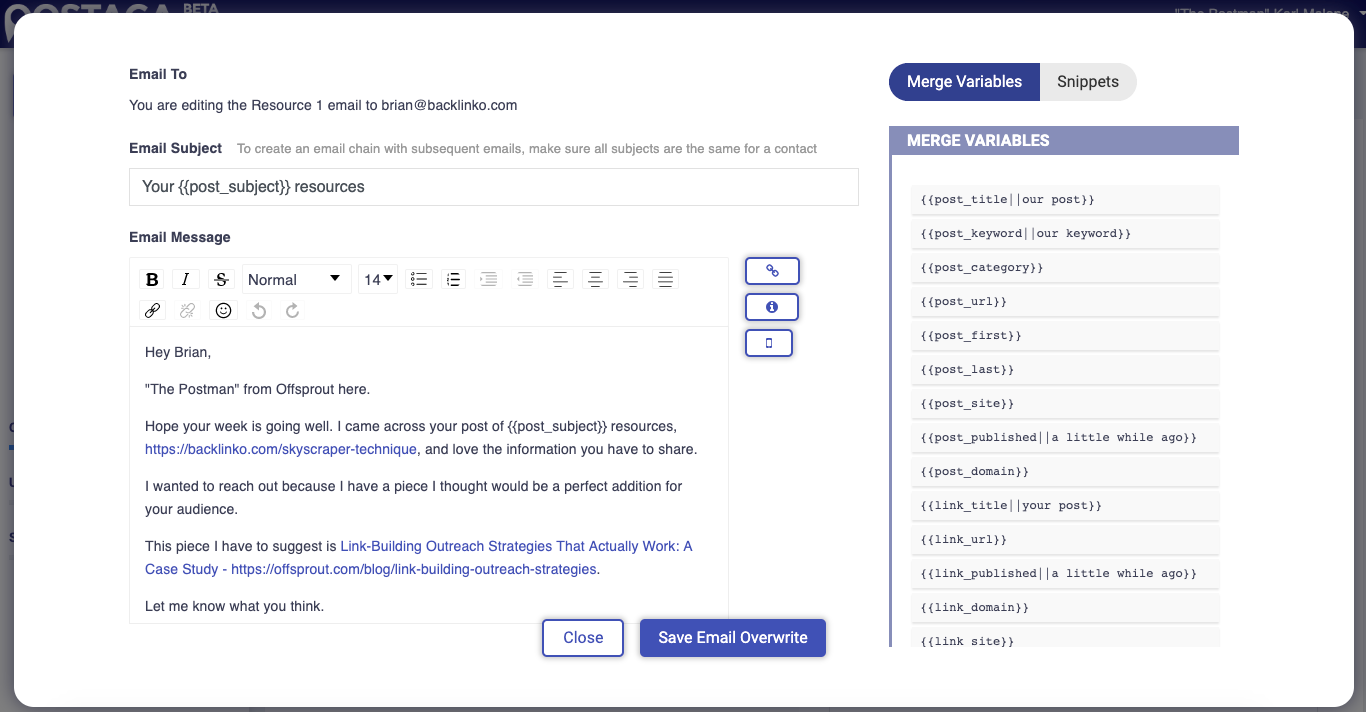The image size is (1366, 712).
Task: Select the {{post_keyword||our keyword}} merge variable
Action: click(1065, 234)
